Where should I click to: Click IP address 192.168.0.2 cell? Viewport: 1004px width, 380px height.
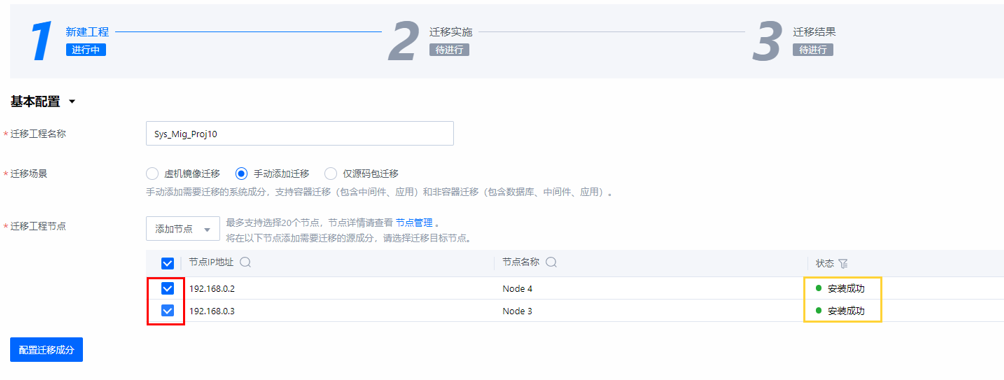click(x=213, y=289)
